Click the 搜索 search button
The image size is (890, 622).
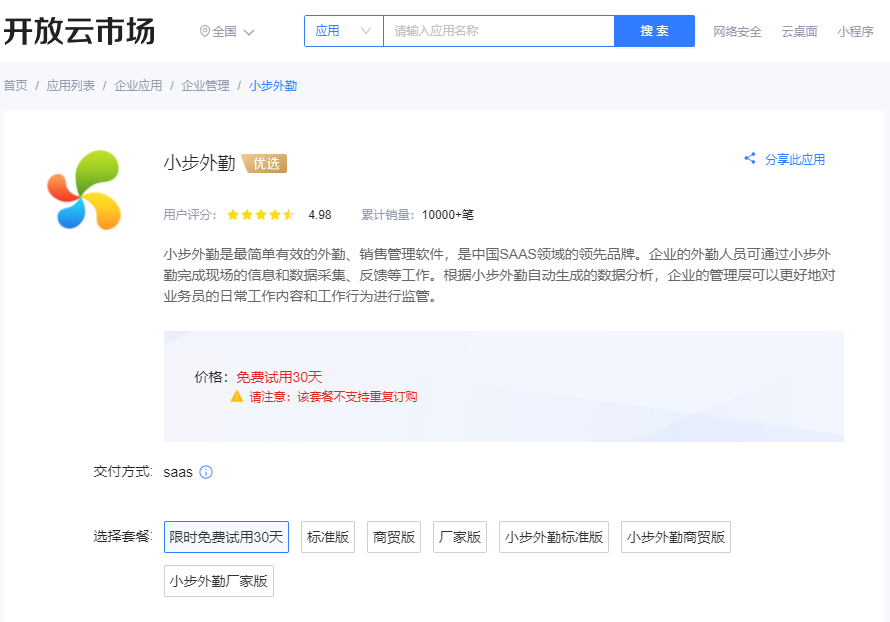pos(654,31)
